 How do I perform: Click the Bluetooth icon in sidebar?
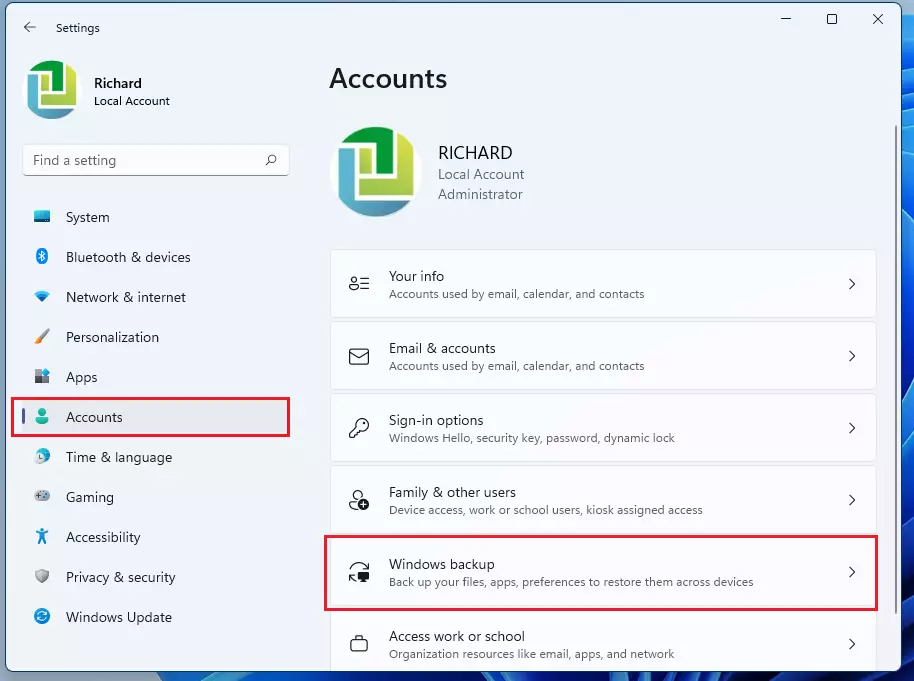pos(42,257)
